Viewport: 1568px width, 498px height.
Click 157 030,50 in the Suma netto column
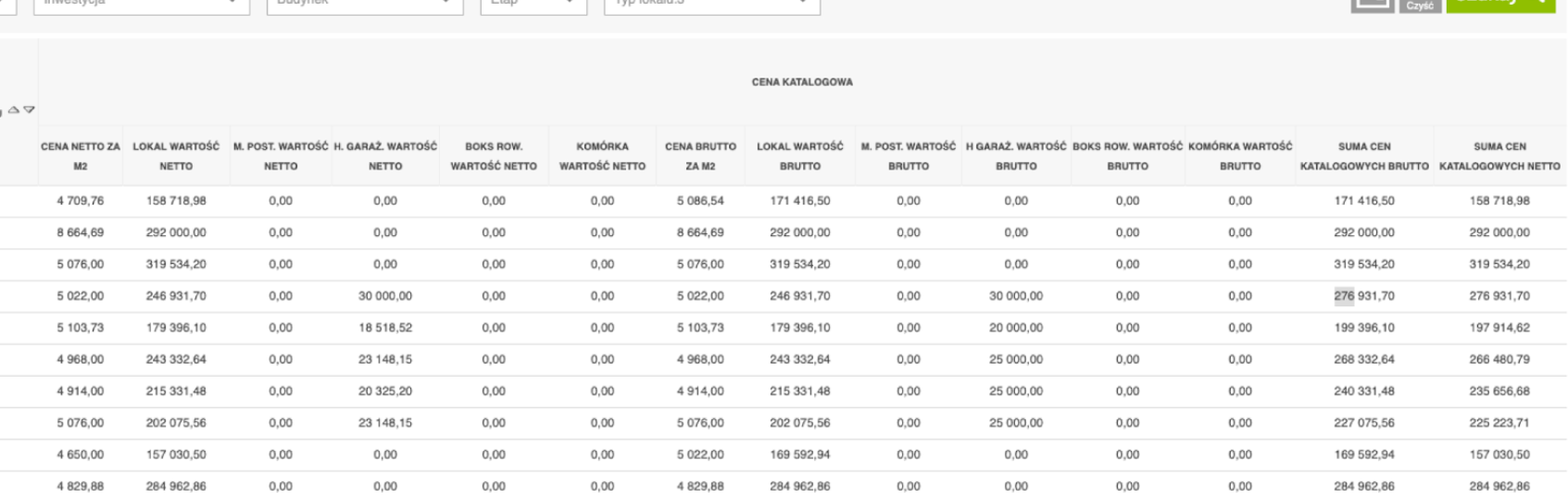click(1499, 454)
